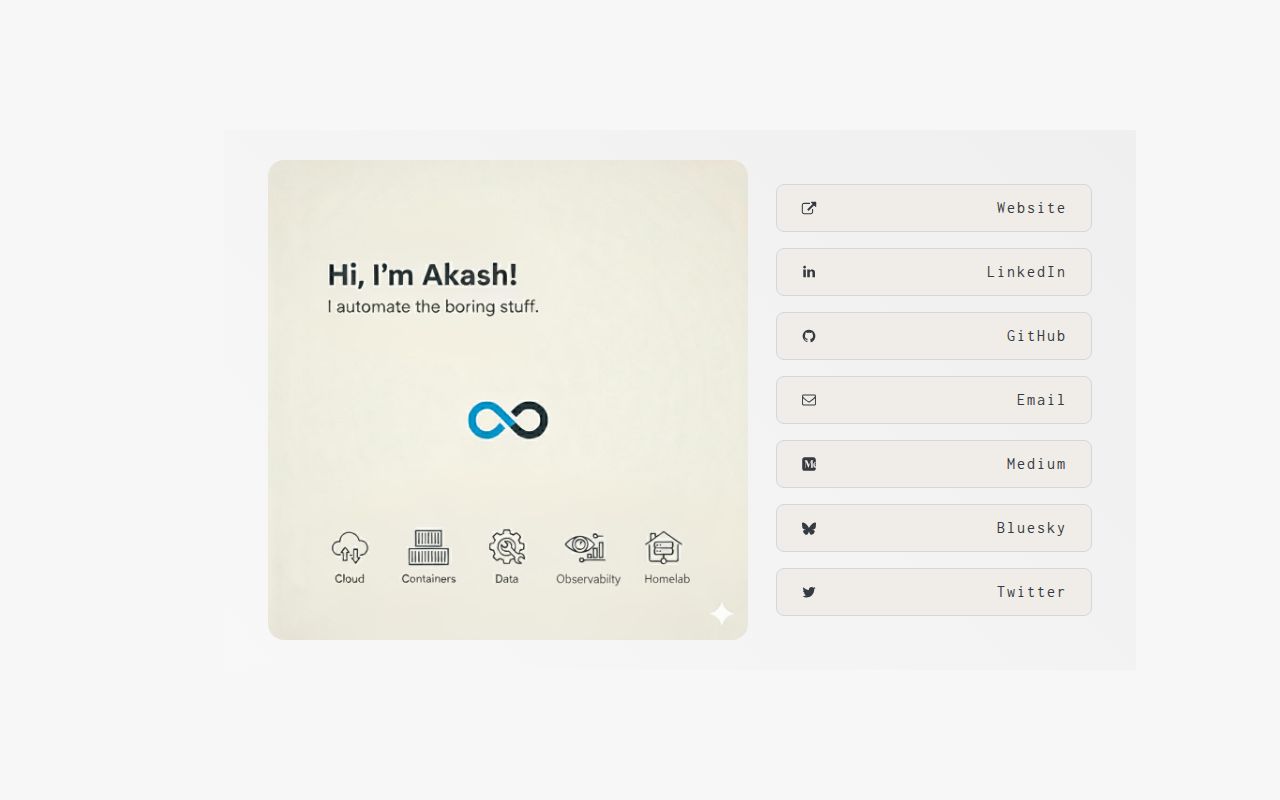
Task: Click the blue and black infinity logo
Action: pyautogui.click(x=508, y=420)
